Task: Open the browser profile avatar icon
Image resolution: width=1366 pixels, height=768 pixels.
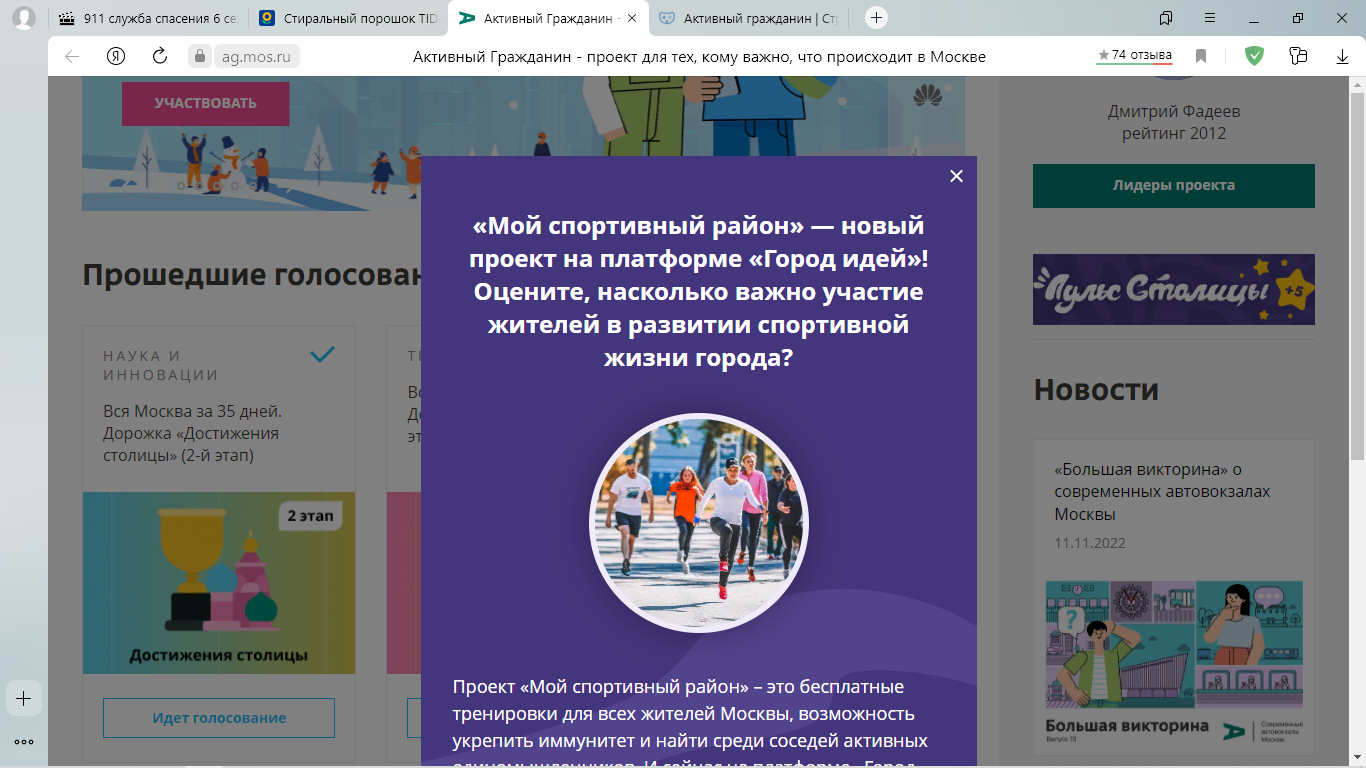Action: [x=24, y=18]
